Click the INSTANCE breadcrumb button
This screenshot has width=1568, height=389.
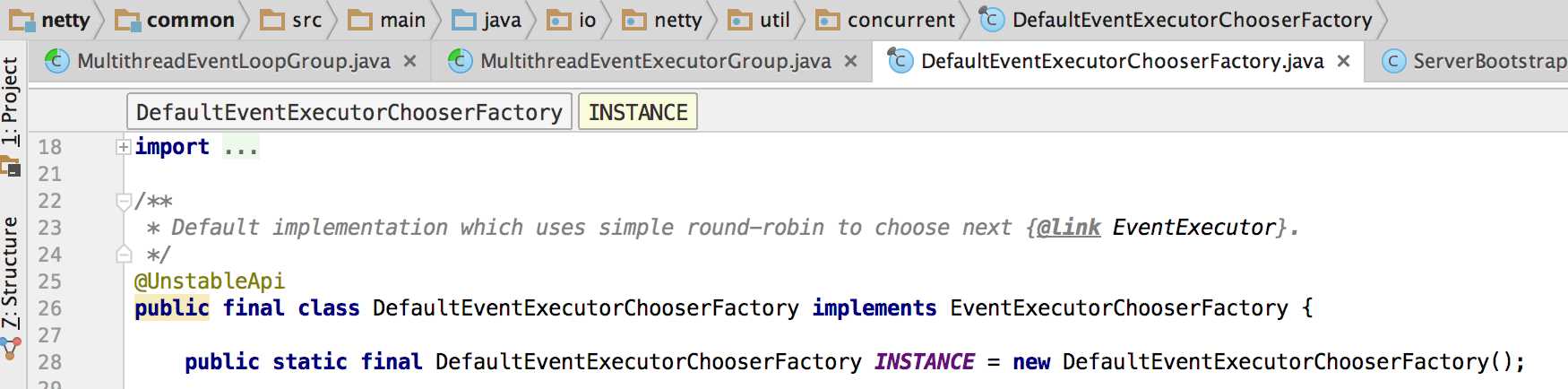coord(638,112)
